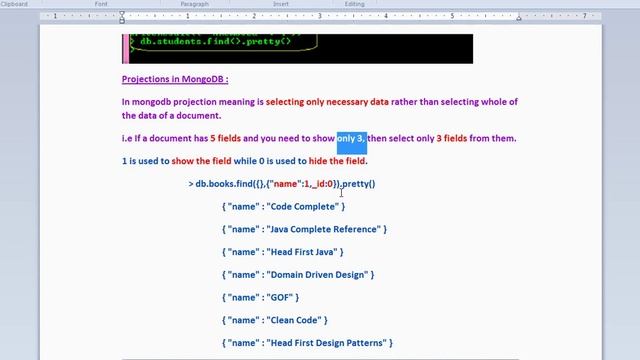
Task: Click the line "Head First Design Patterns"
Action: click(307, 343)
